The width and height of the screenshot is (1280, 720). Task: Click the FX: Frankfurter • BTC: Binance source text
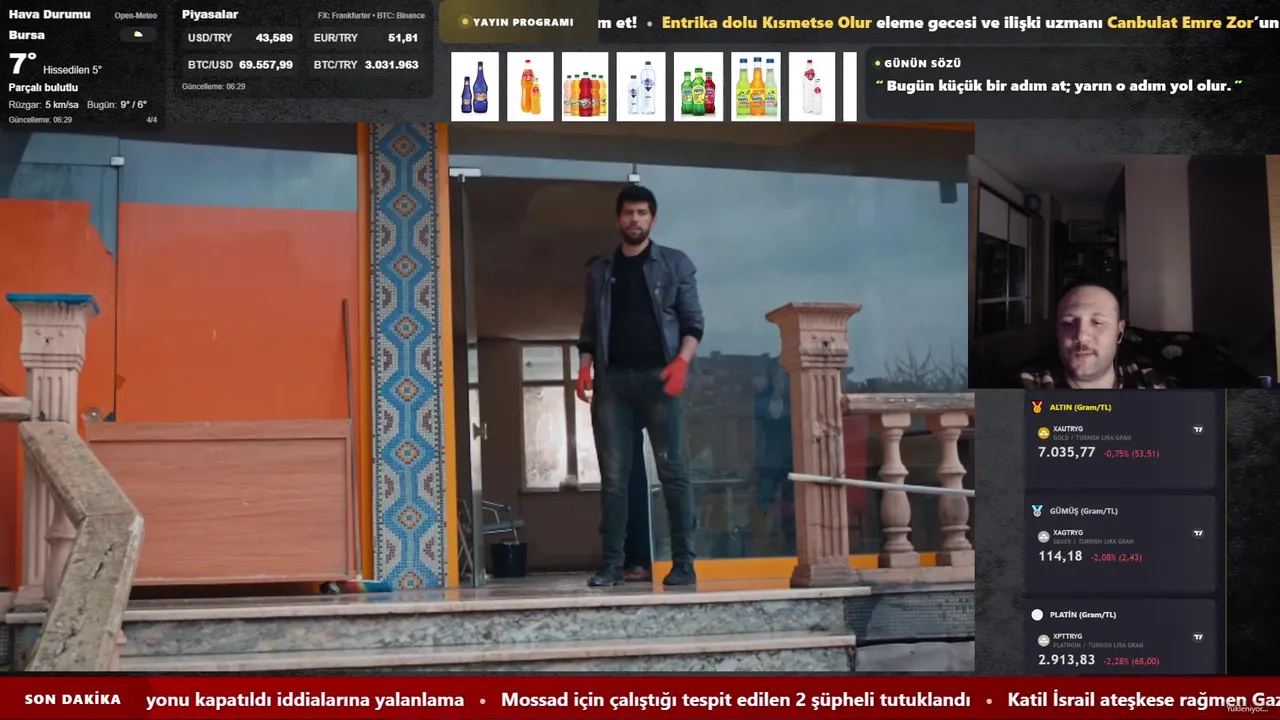click(x=371, y=16)
